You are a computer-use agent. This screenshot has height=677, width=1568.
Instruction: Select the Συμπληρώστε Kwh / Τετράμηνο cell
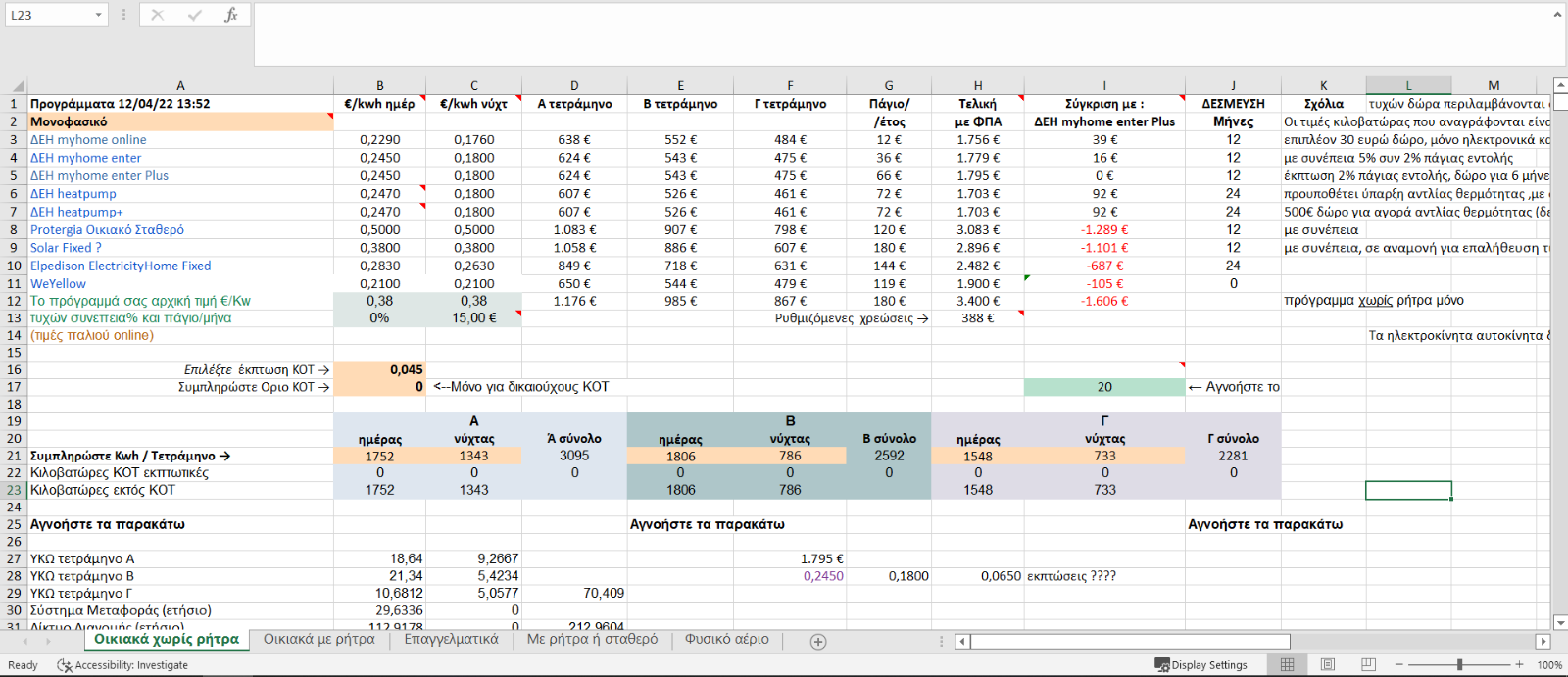(x=180, y=456)
